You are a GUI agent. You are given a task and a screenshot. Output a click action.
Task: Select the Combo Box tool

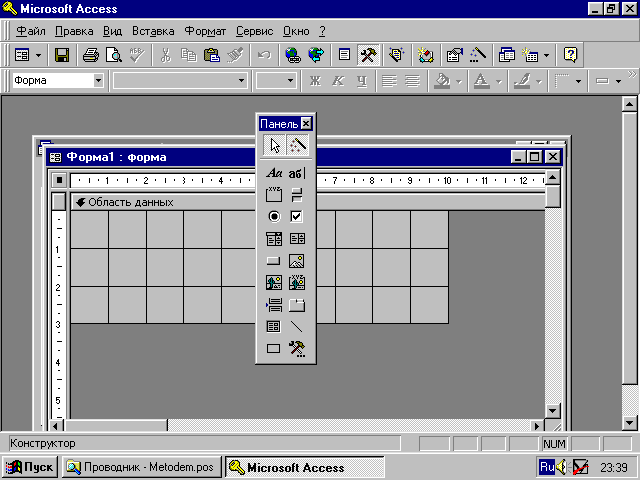click(x=274, y=238)
